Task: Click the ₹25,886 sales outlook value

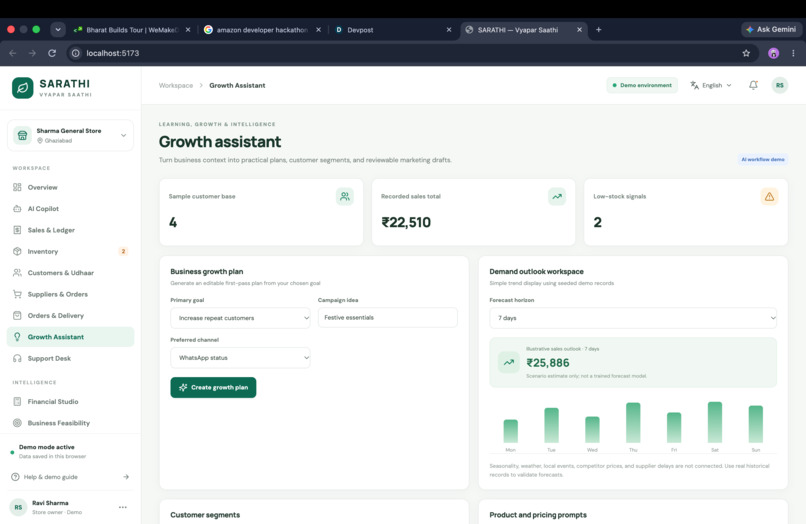Action: coord(548,363)
